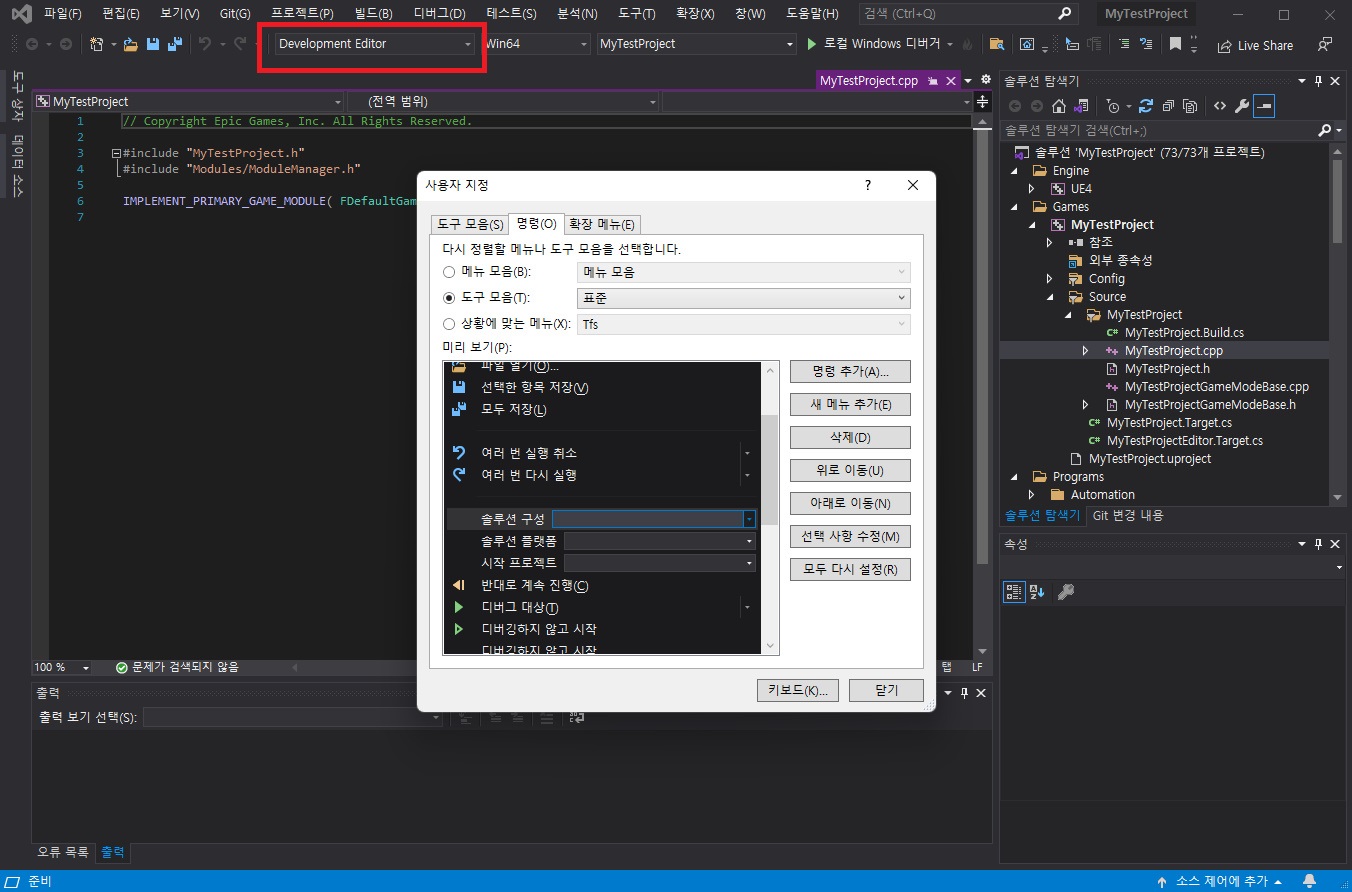The height and width of the screenshot is (892, 1352).
Task: Open the 디버그(D) menu
Action: (x=439, y=14)
